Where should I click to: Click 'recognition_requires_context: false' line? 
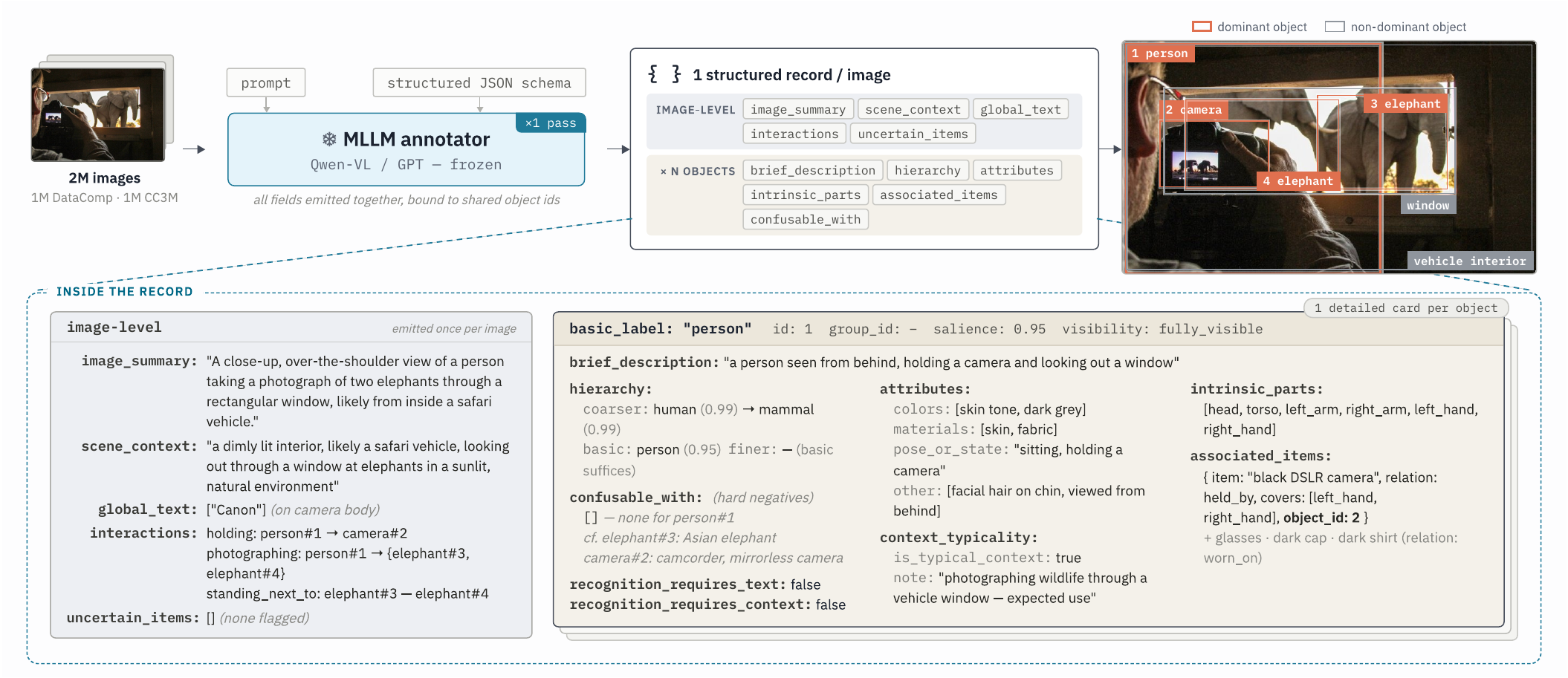tap(707, 604)
